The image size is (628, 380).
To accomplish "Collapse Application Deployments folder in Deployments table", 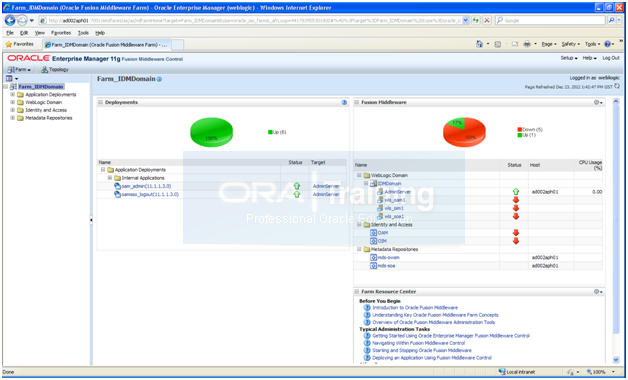I will (103, 170).
